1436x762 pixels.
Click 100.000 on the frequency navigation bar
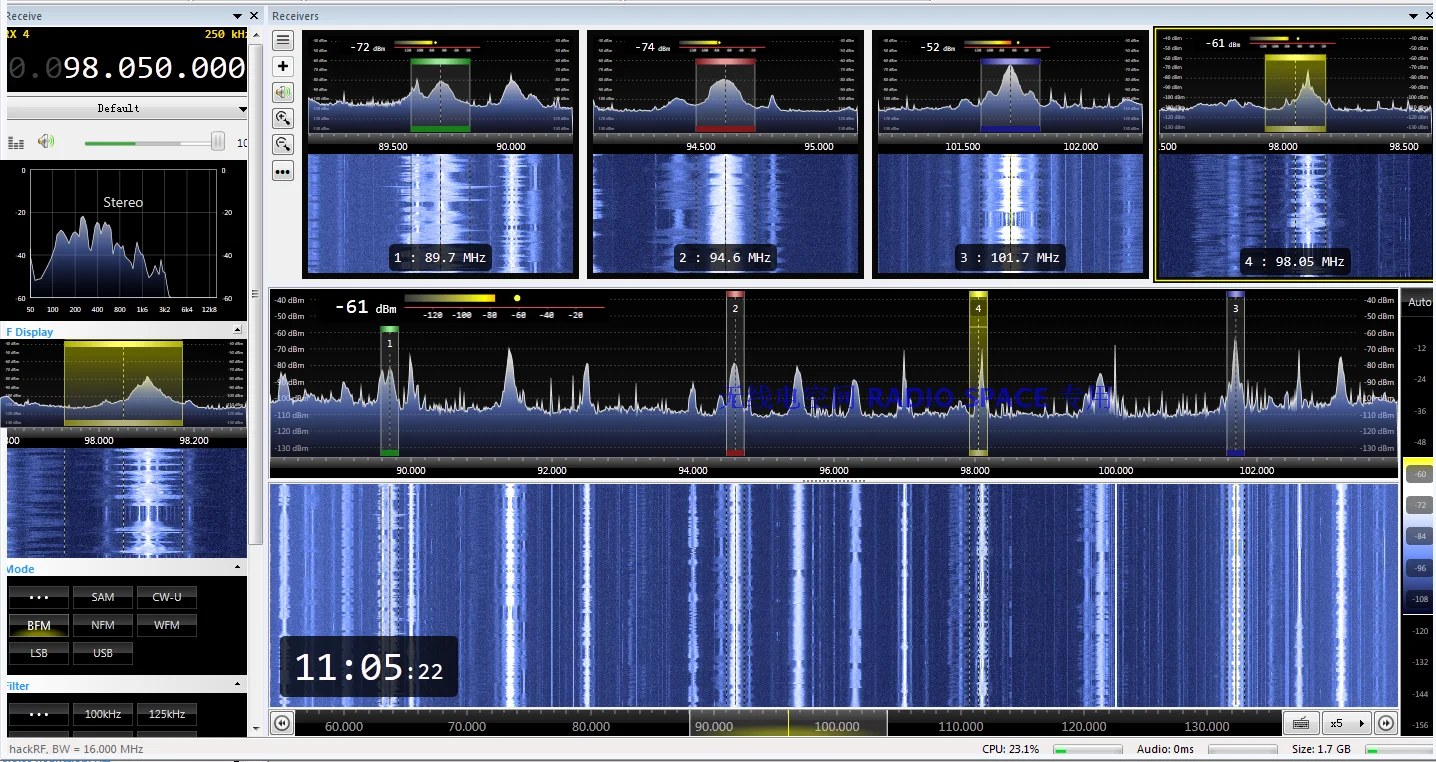837,727
